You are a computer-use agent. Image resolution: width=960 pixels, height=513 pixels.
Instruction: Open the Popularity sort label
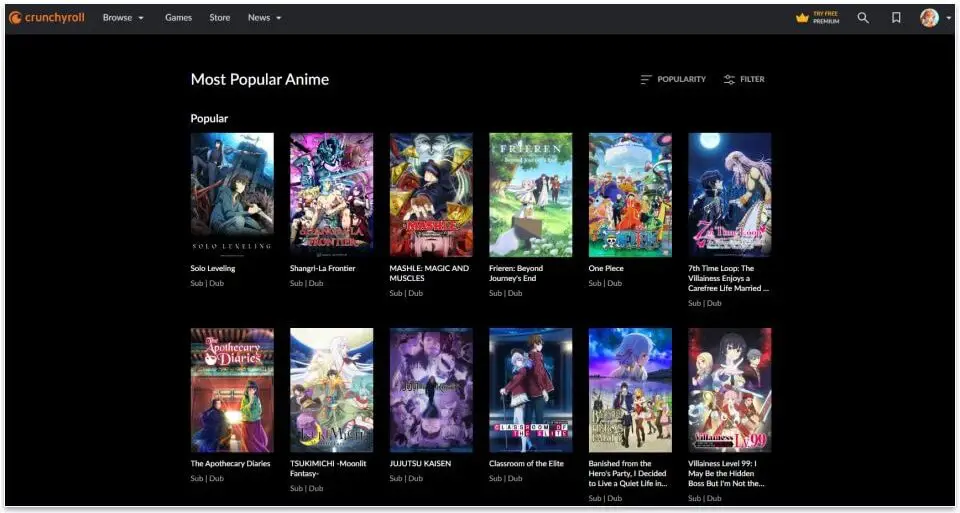(681, 80)
